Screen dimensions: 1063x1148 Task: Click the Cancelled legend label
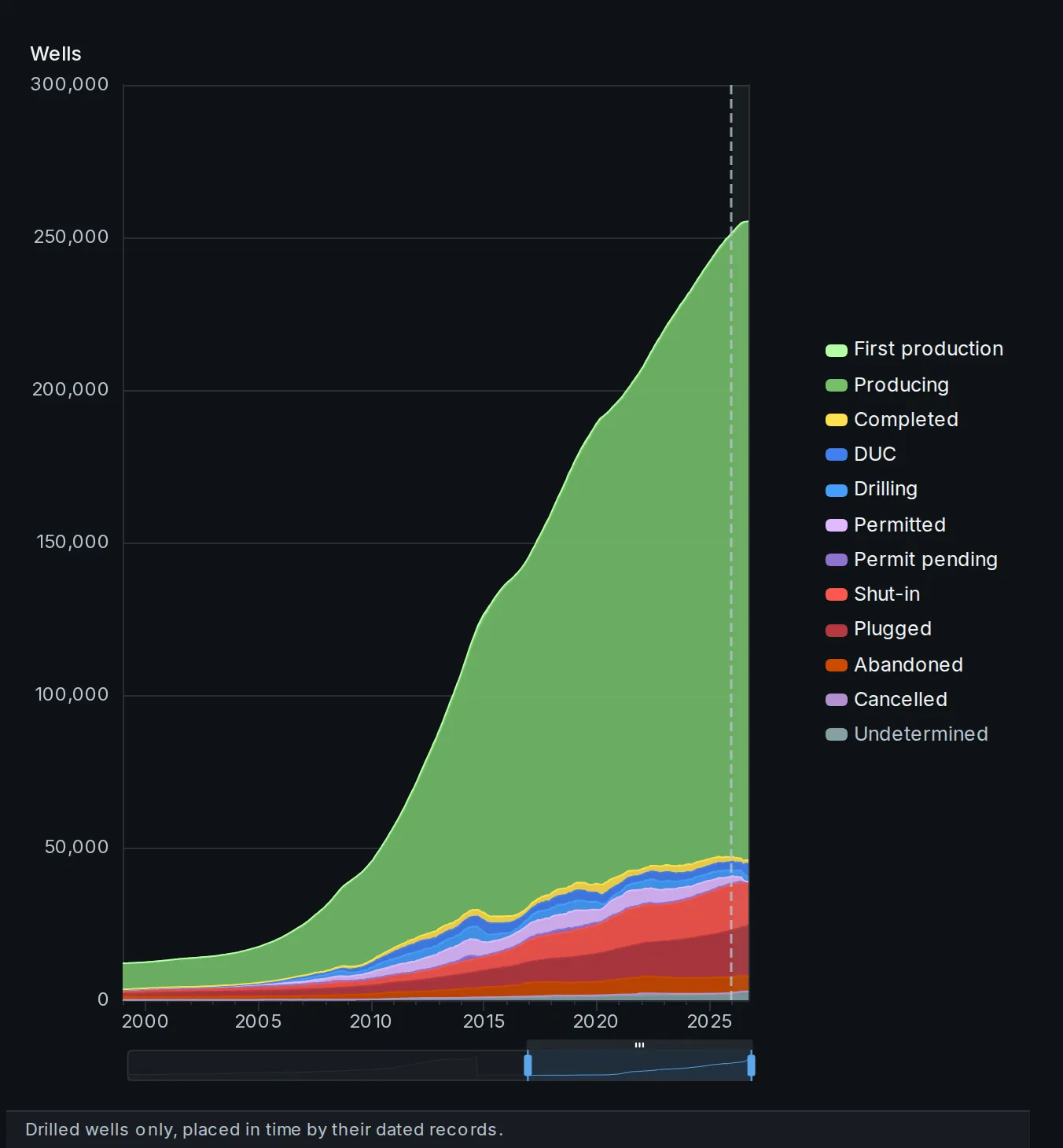click(x=900, y=700)
